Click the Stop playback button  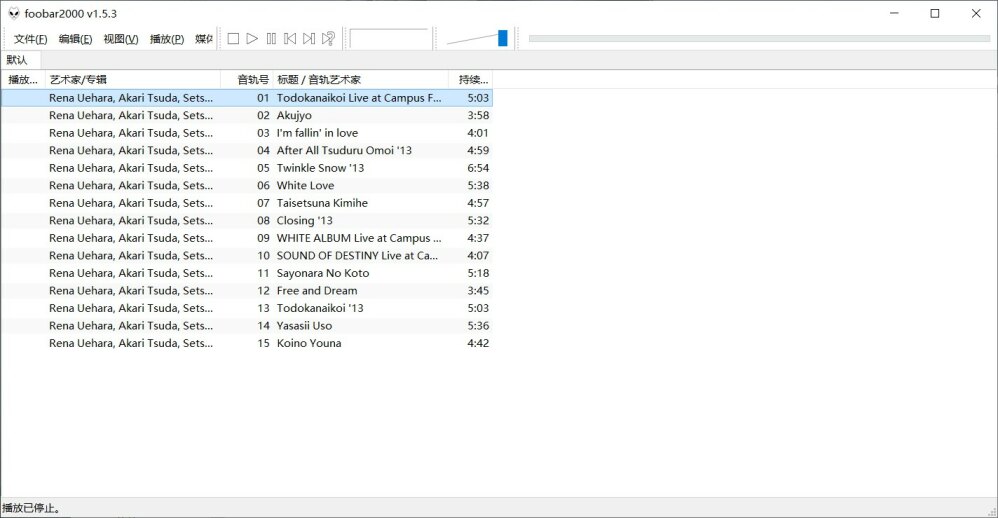pos(233,39)
